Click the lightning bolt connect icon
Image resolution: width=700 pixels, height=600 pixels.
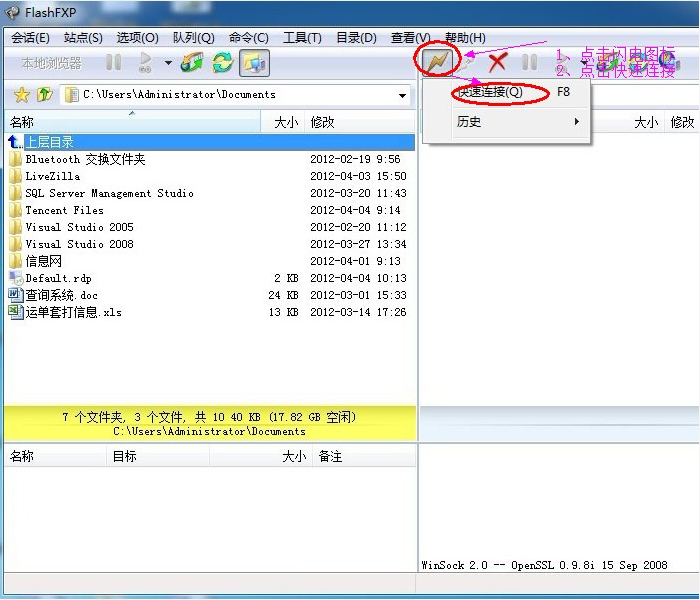[437, 62]
